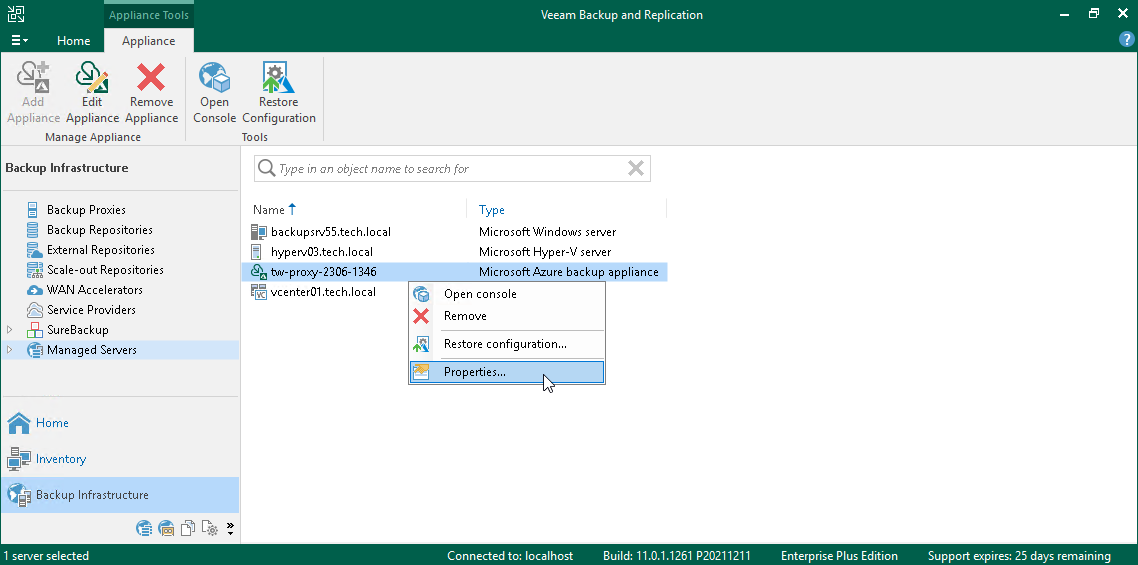Select the backupsrv55.tech.local server row
1138x565 pixels.
tap(454, 232)
